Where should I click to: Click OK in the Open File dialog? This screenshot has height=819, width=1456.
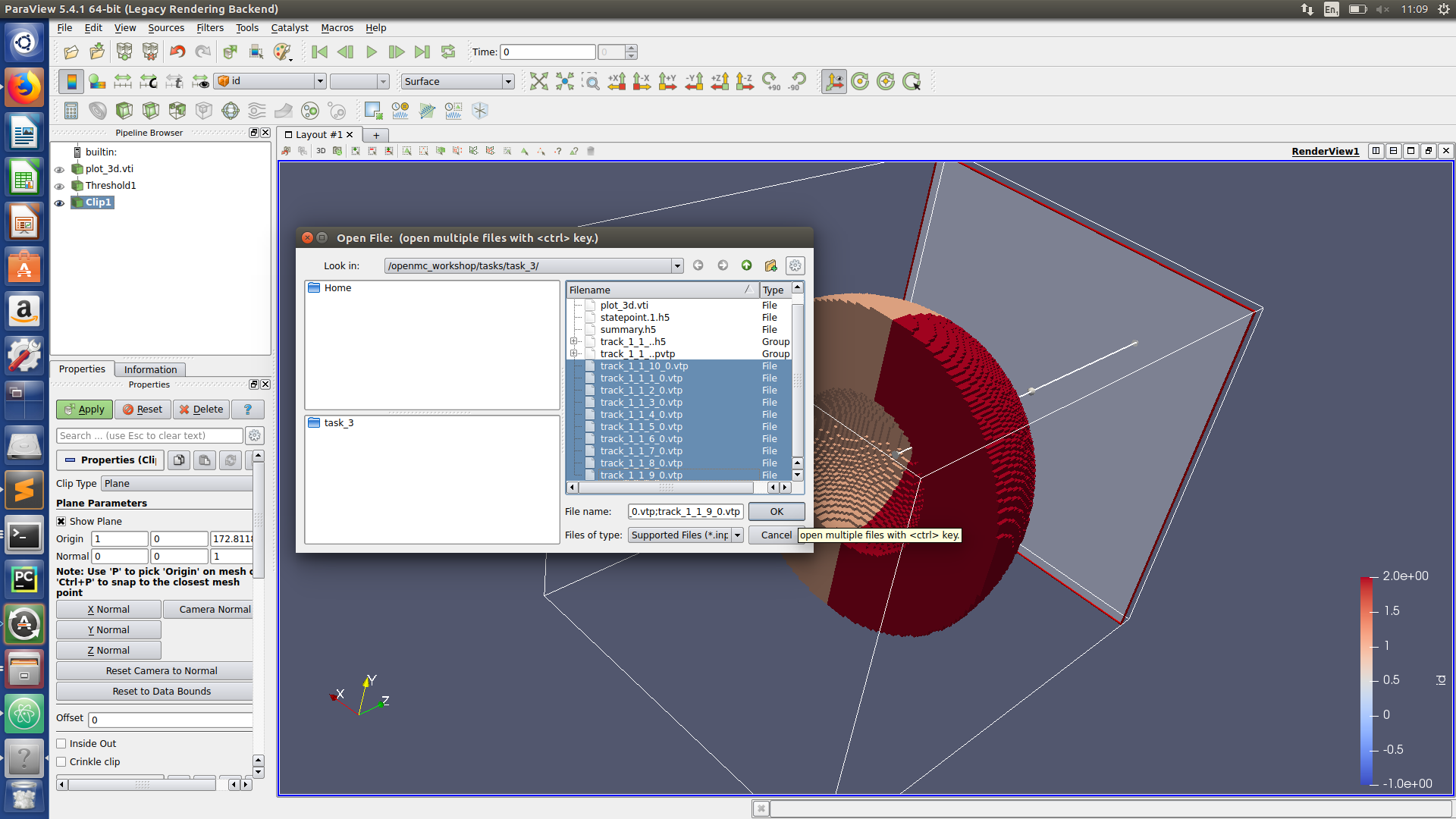click(x=777, y=511)
